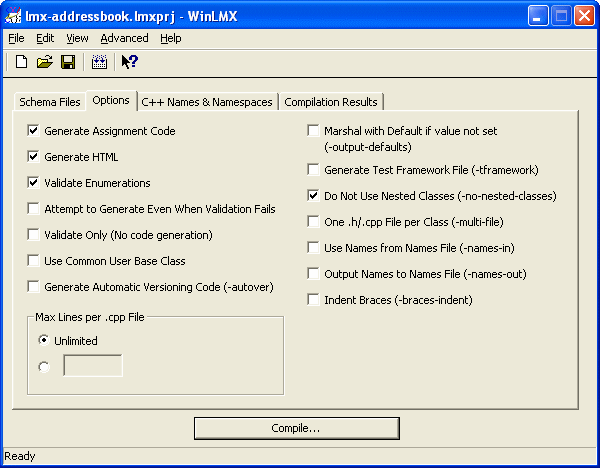The image size is (600, 468).
Task: Close the WinLMX window
Action: pyautogui.click(x=584, y=16)
